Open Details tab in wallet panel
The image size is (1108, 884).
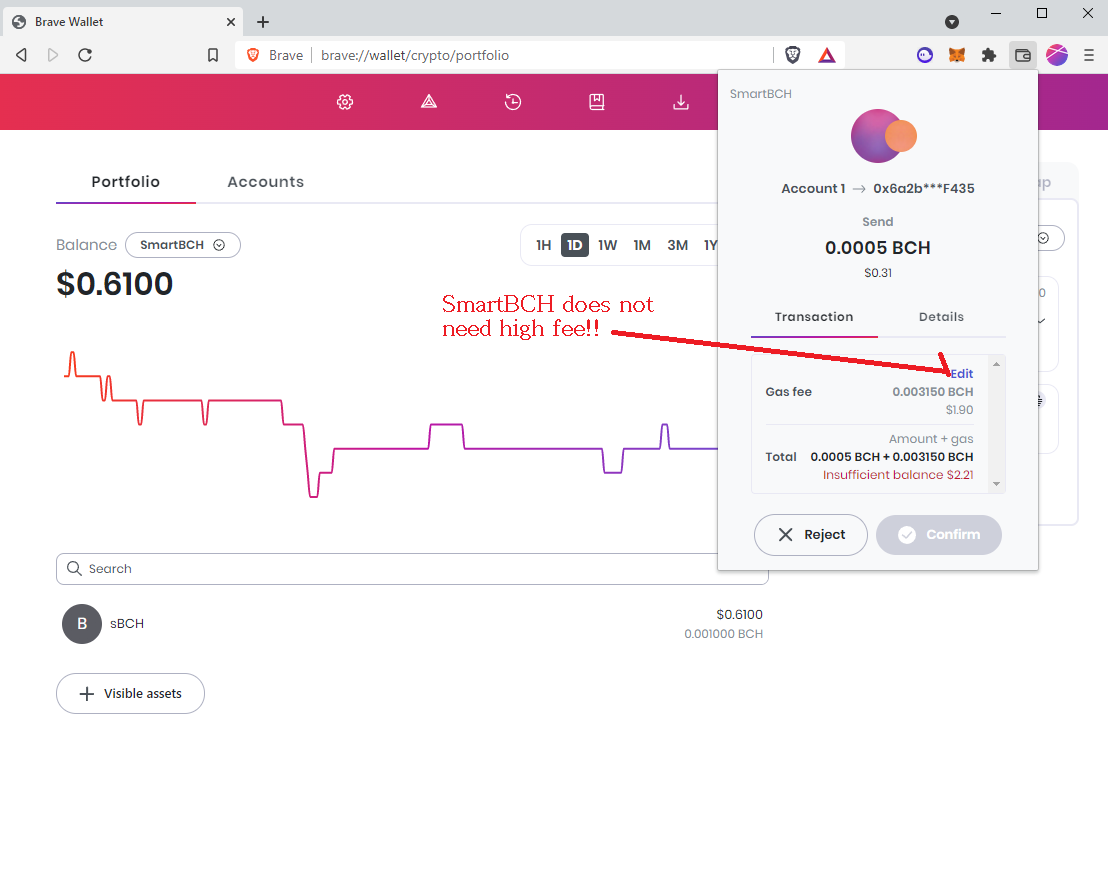pos(941,317)
